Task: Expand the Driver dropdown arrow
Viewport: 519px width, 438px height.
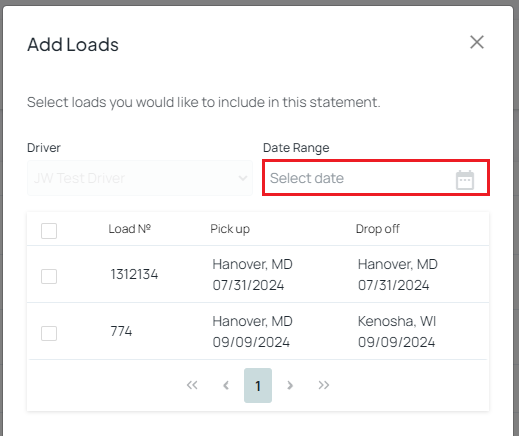Action: click(x=243, y=178)
